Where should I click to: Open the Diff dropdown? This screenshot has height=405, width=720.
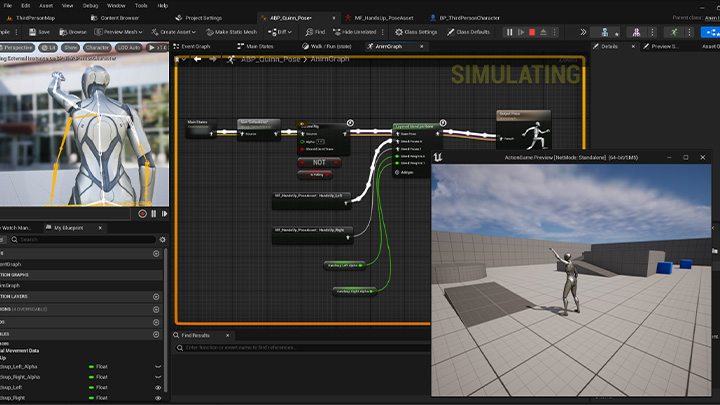coord(280,32)
